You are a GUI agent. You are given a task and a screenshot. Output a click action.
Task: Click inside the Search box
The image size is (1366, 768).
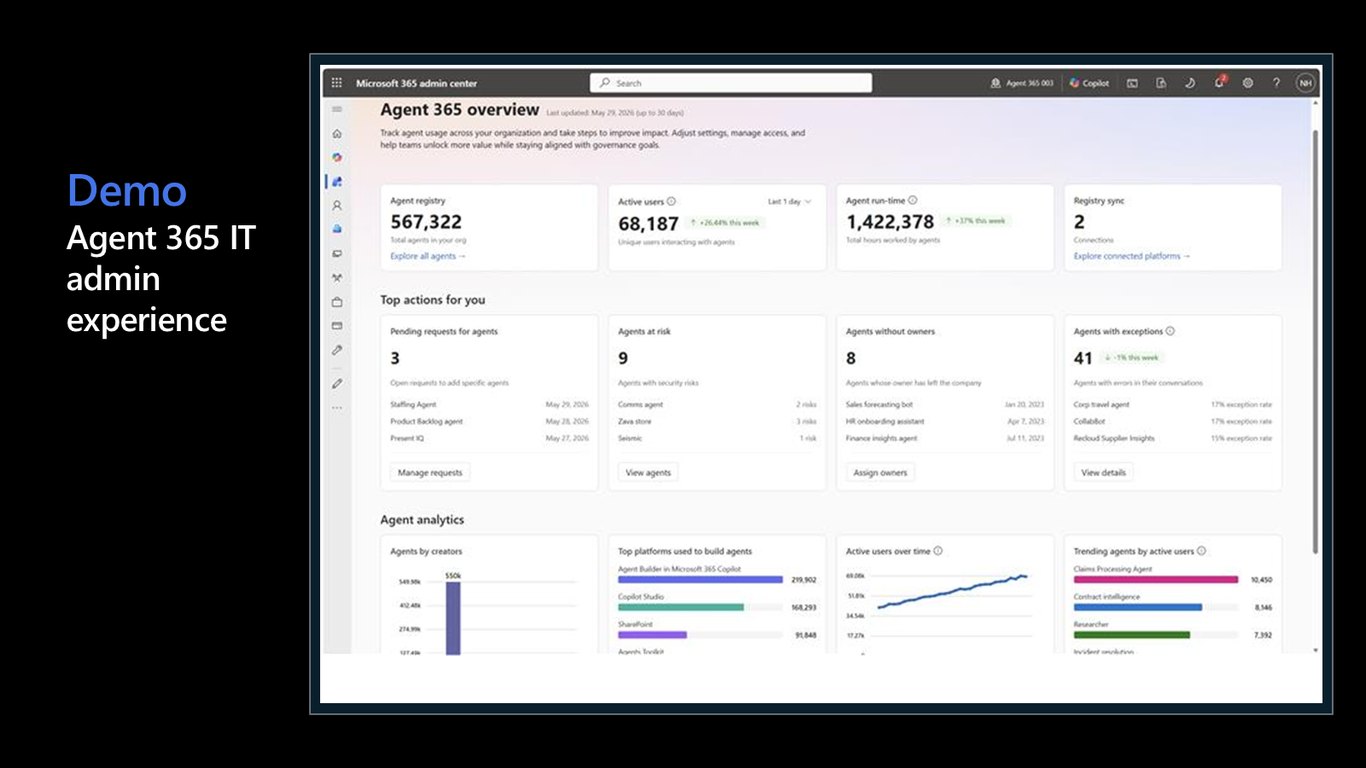tap(731, 83)
